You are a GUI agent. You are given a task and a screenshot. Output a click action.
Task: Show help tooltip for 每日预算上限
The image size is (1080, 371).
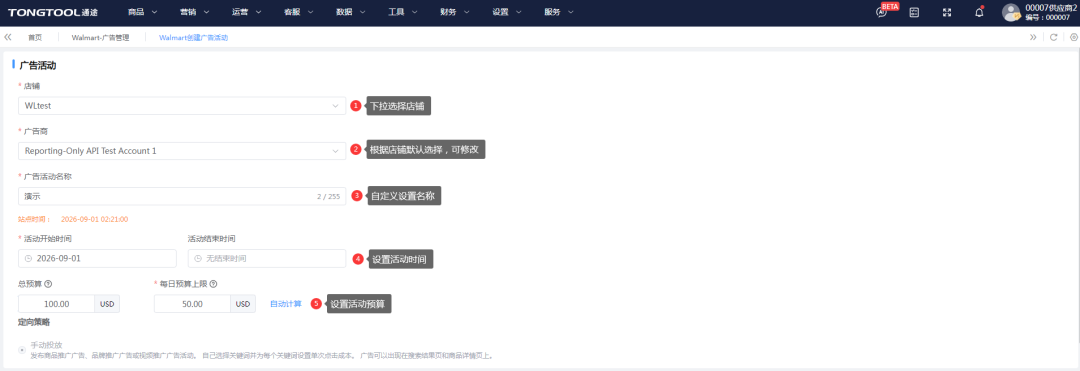click(214, 284)
